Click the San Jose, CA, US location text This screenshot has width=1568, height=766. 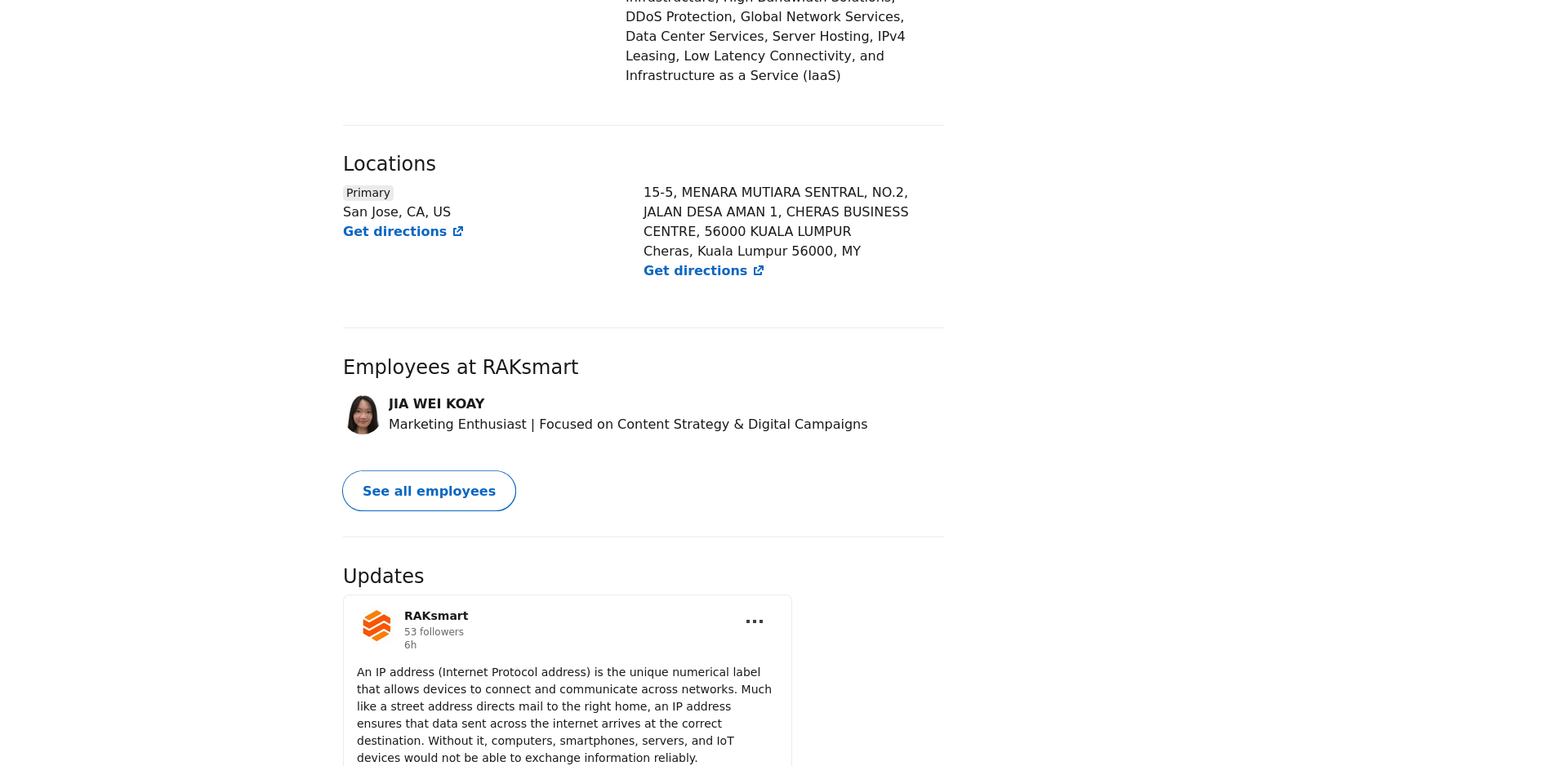(x=397, y=212)
